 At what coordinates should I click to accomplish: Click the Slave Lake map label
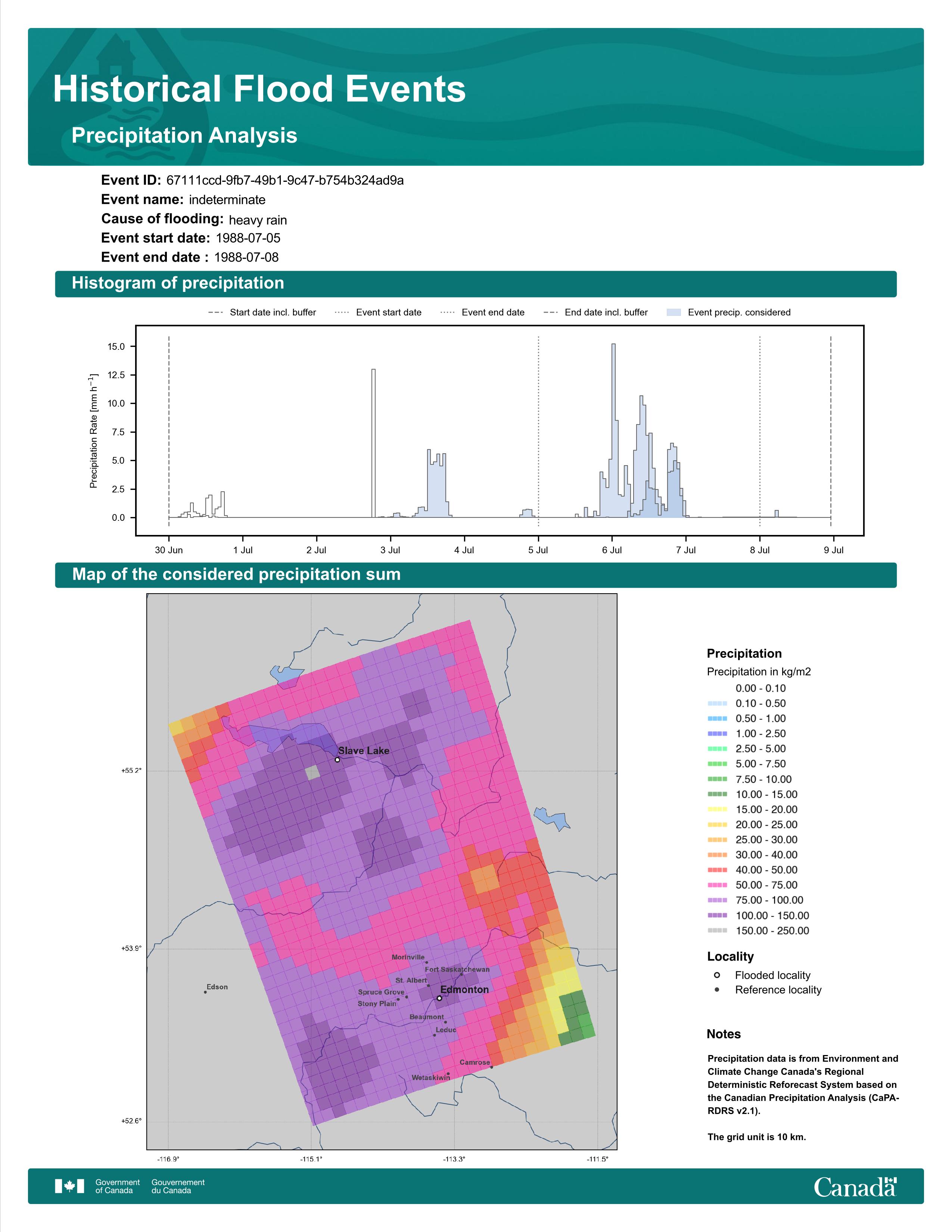click(364, 751)
